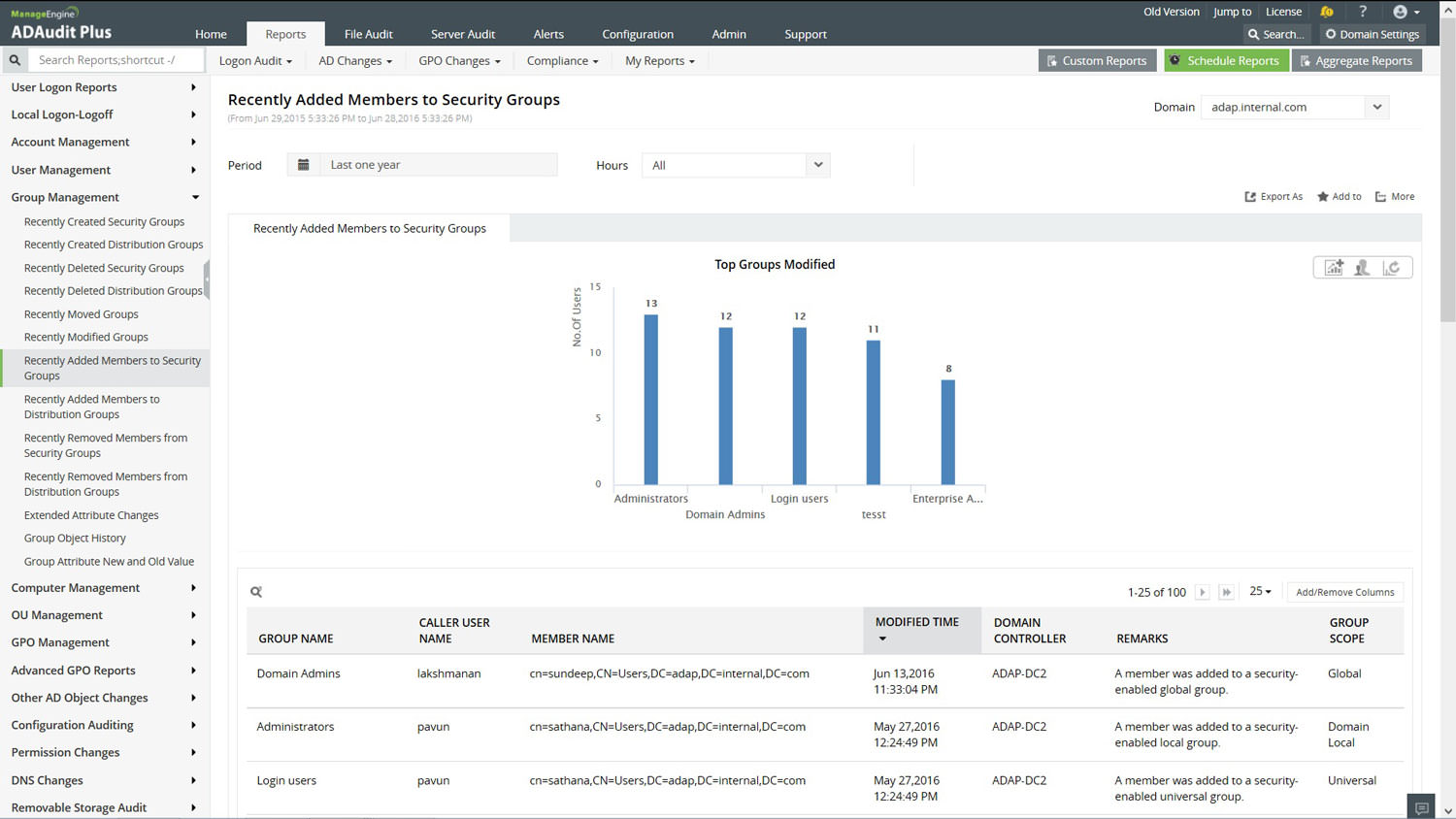This screenshot has width=1456, height=819.
Task: Click the Schedule Reports button
Action: [x=1225, y=60]
